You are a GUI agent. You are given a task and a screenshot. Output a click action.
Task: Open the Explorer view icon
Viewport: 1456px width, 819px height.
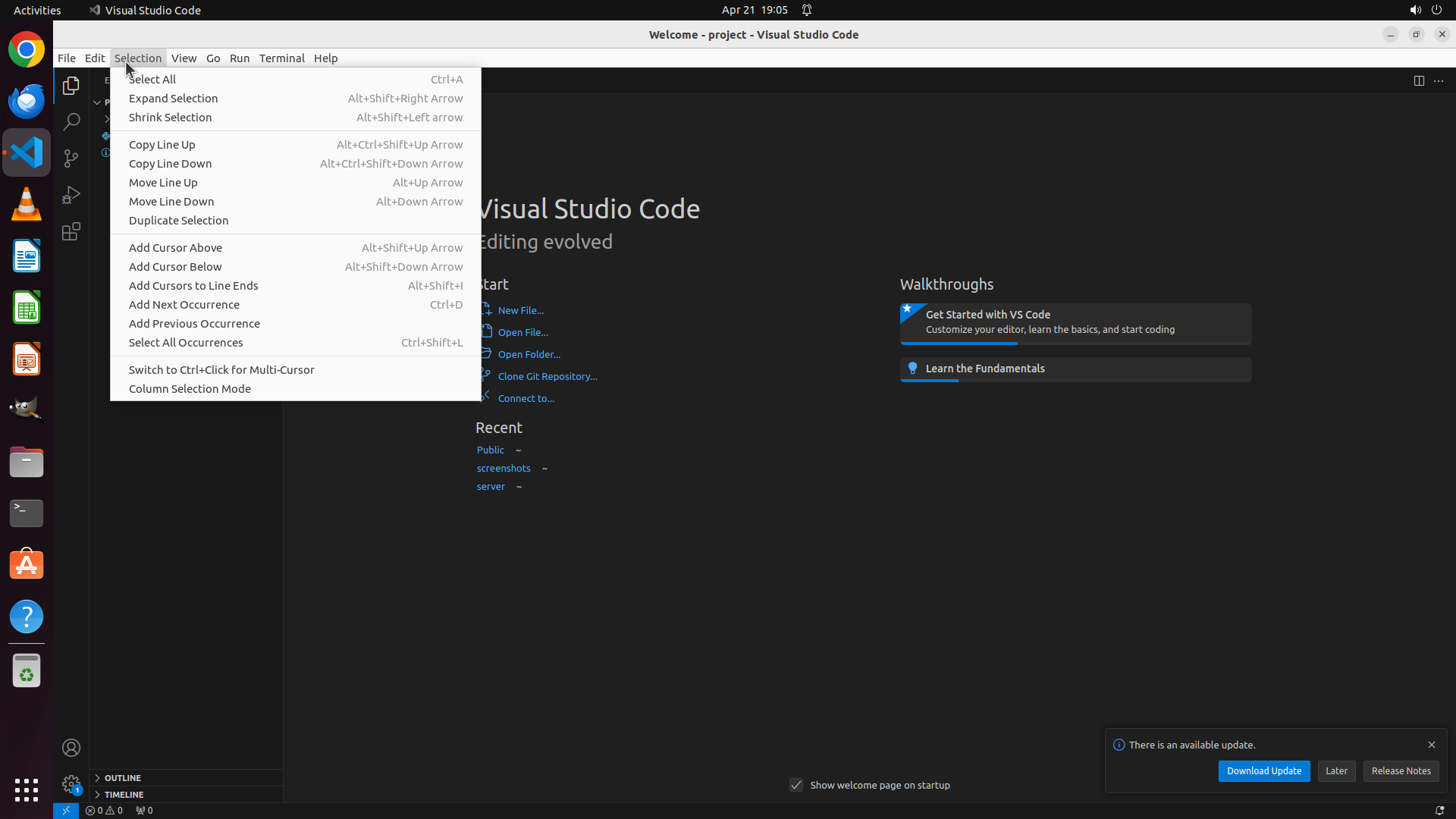pos(71,86)
